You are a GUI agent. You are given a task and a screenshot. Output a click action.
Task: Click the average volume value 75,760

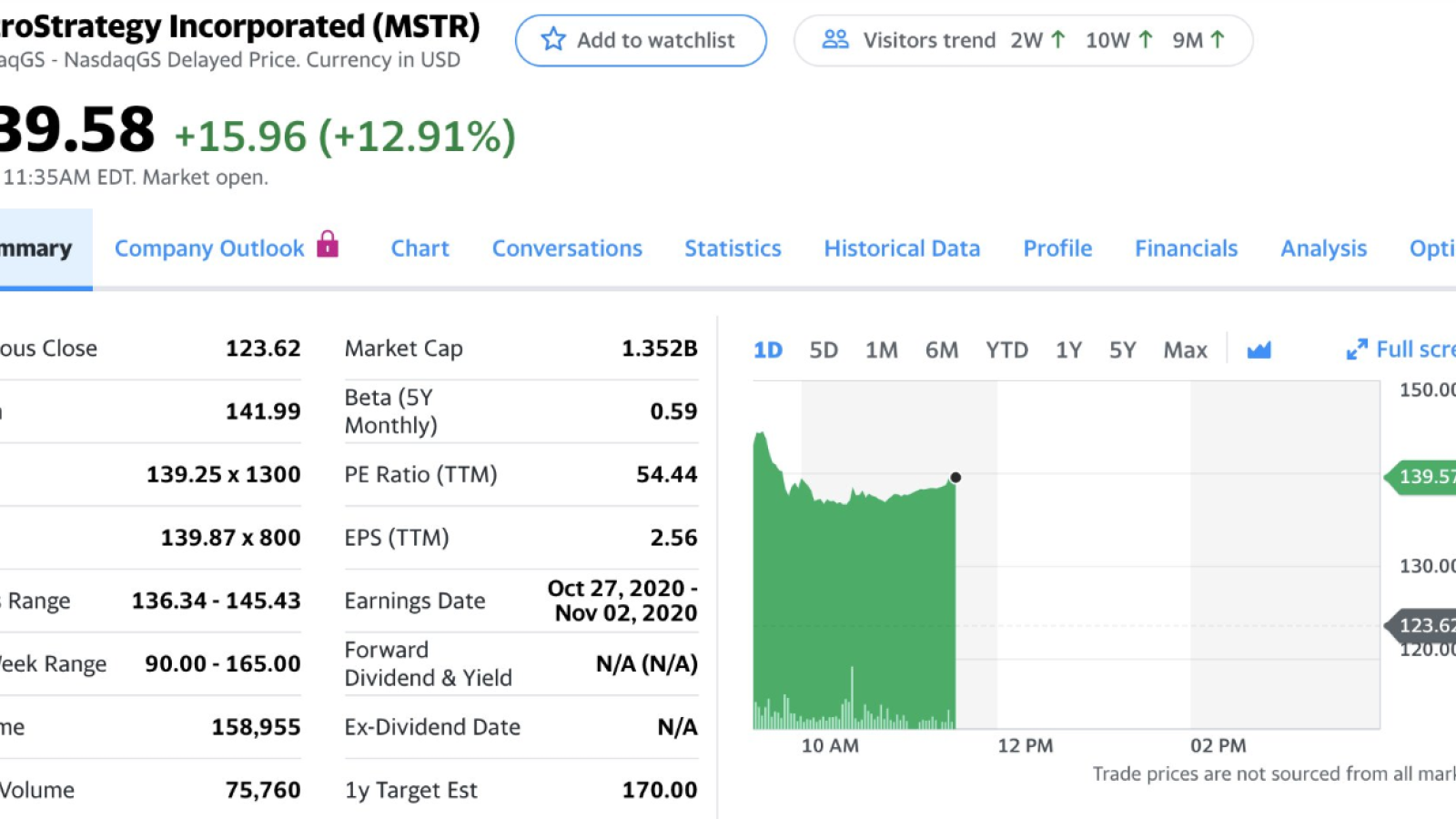point(263,790)
